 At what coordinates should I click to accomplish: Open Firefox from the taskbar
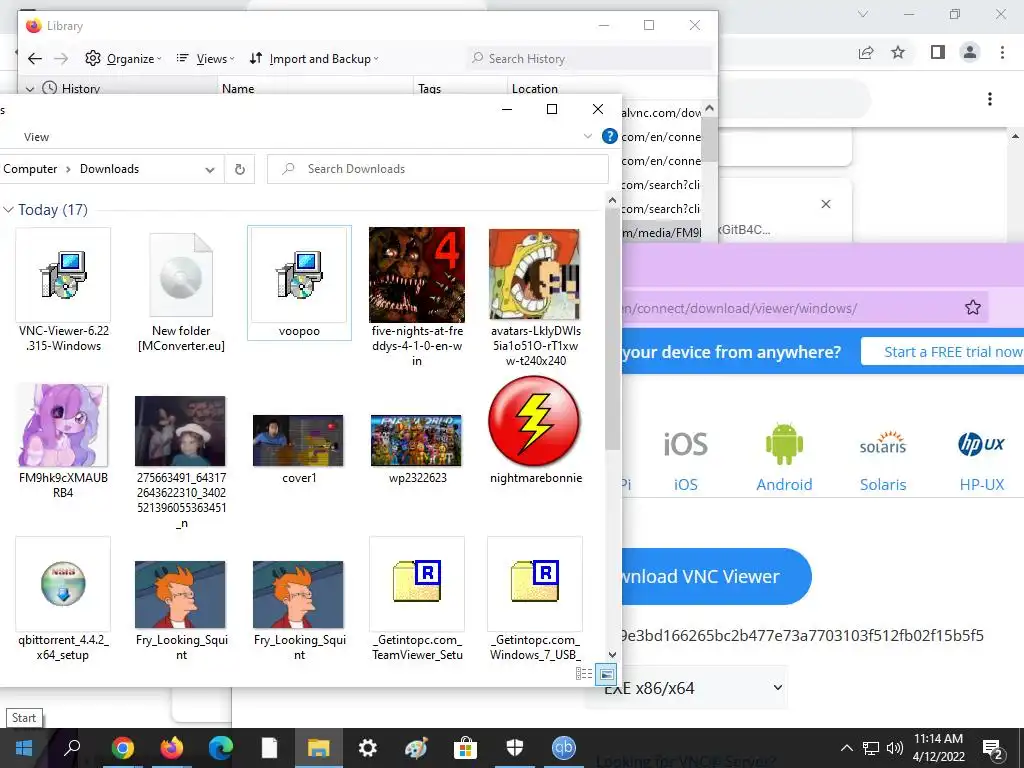(172, 748)
